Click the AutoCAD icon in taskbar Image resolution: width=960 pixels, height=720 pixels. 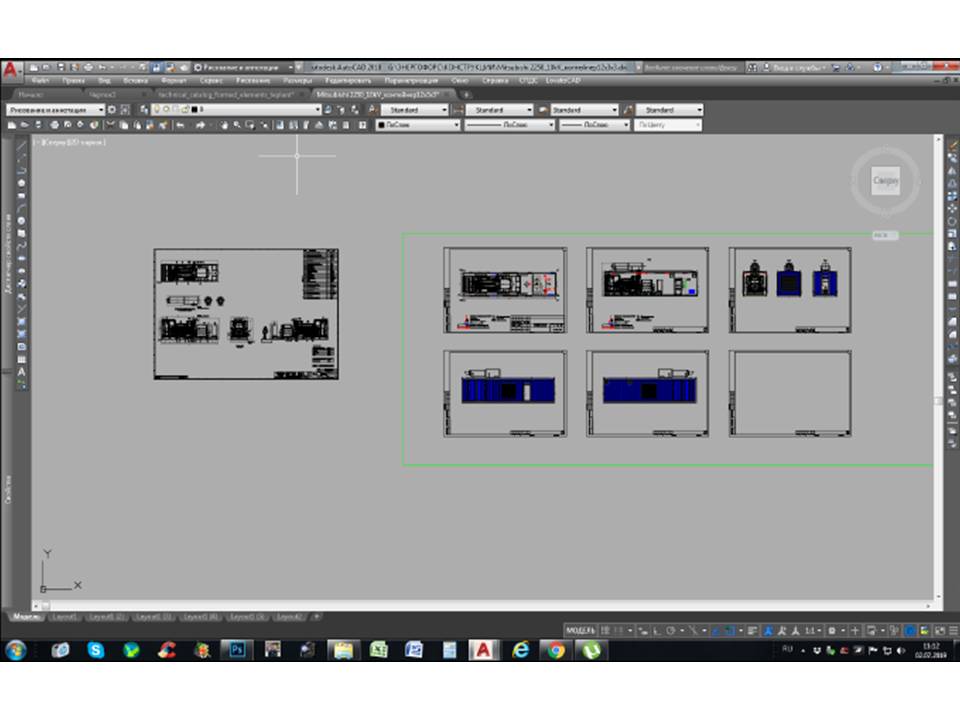pyautogui.click(x=484, y=650)
